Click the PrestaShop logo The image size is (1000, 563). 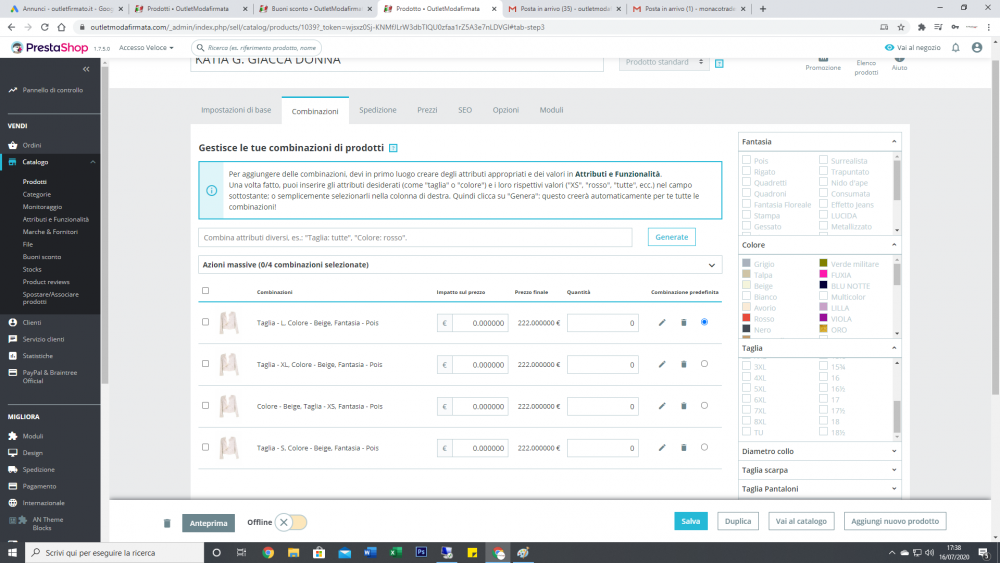point(50,48)
